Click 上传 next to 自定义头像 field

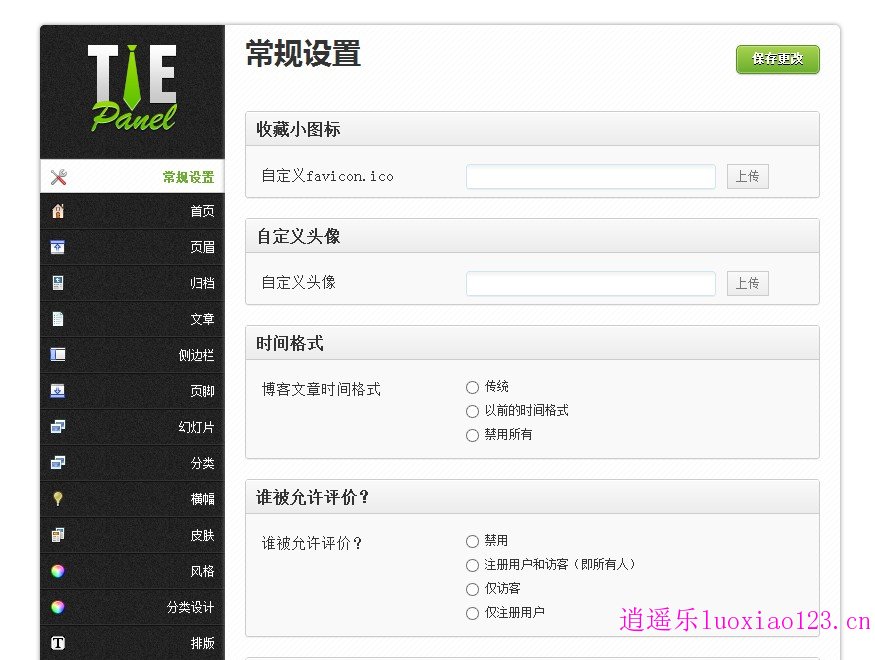747,283
